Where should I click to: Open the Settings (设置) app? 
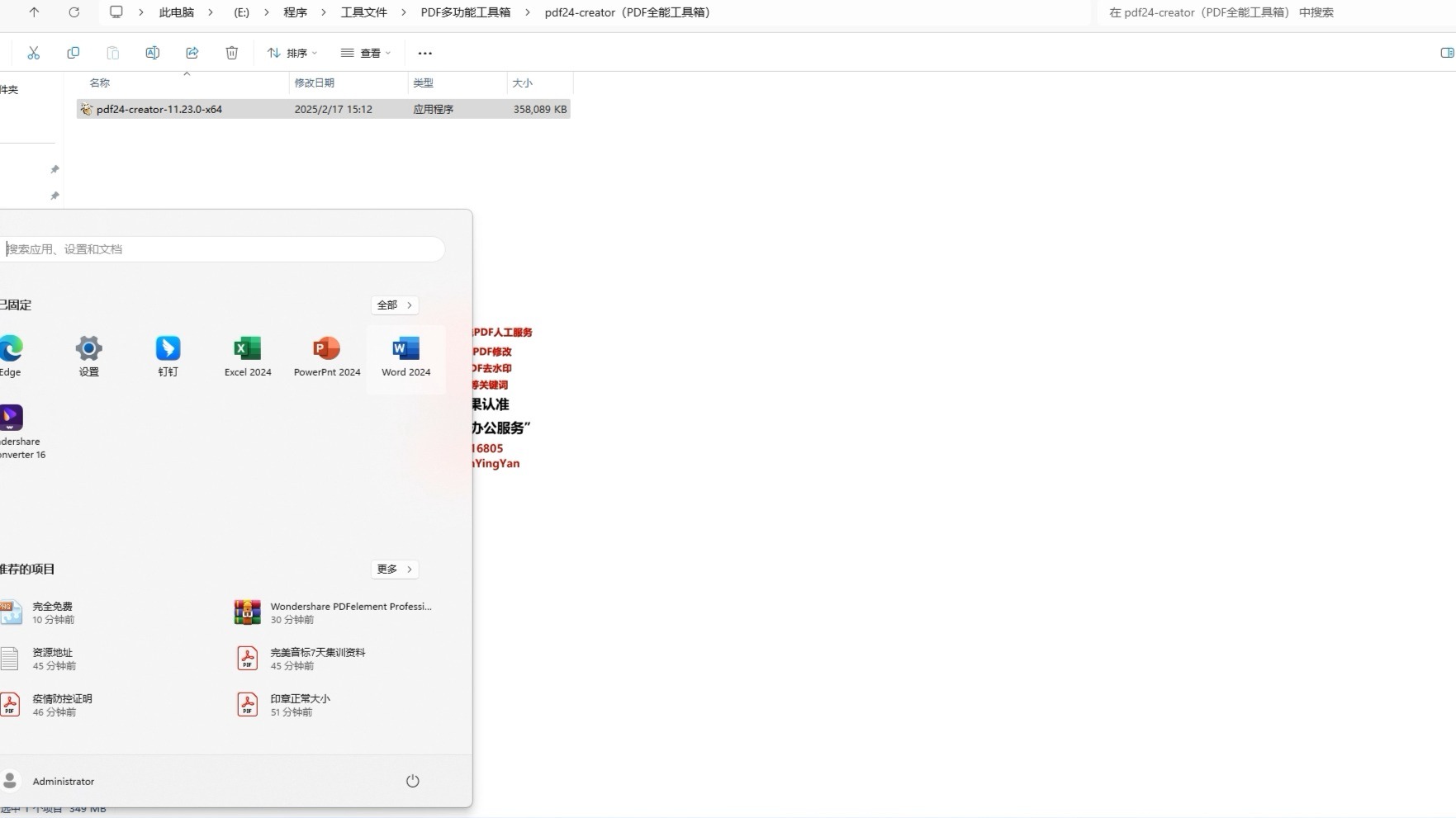point(88,355)
